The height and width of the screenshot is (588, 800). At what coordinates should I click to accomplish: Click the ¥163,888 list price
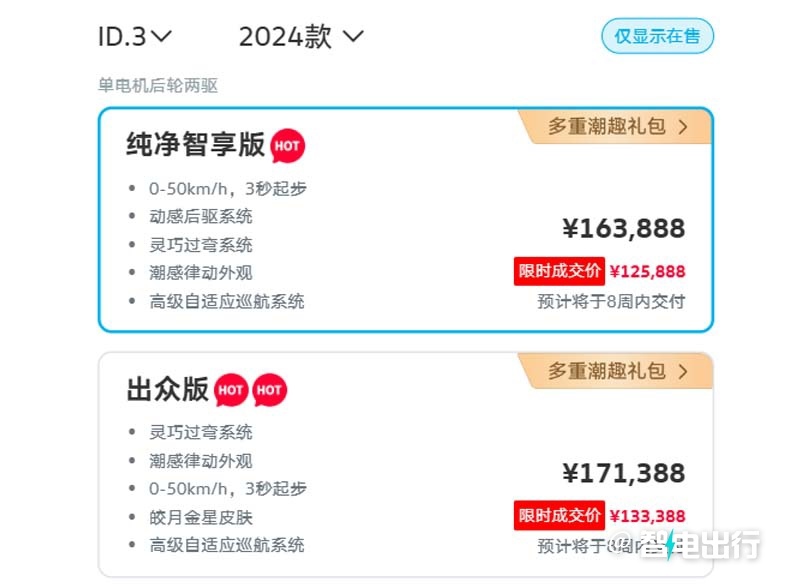pos(623,229)
